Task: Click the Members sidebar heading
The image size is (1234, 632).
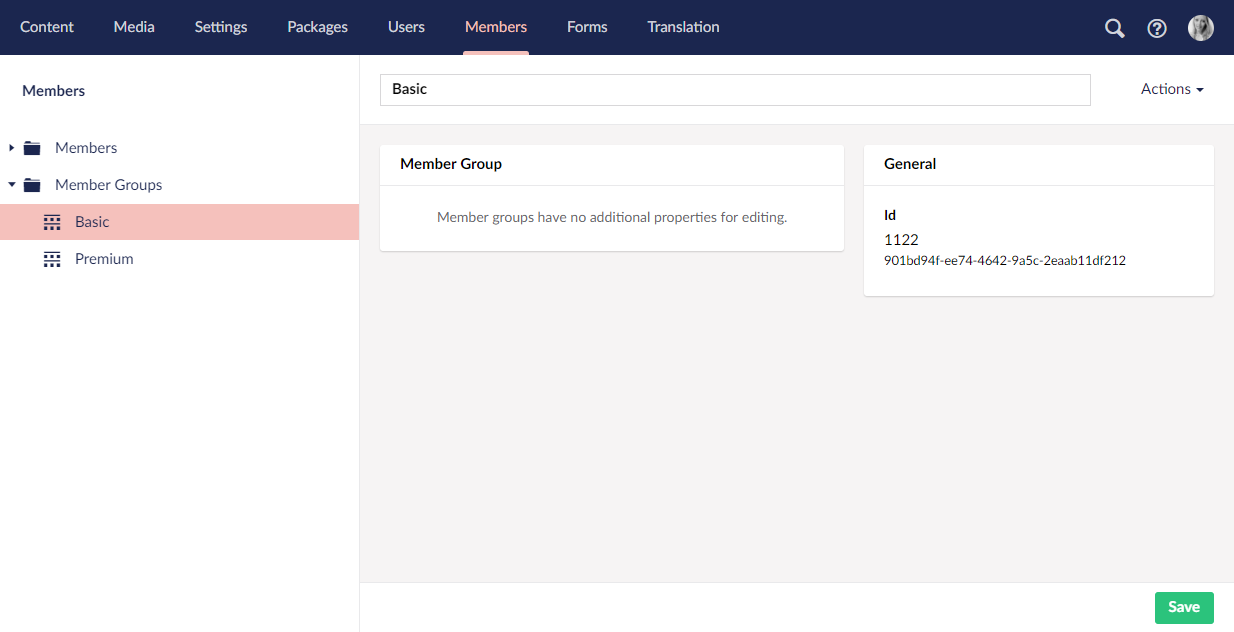Action: tap(54, 91)
